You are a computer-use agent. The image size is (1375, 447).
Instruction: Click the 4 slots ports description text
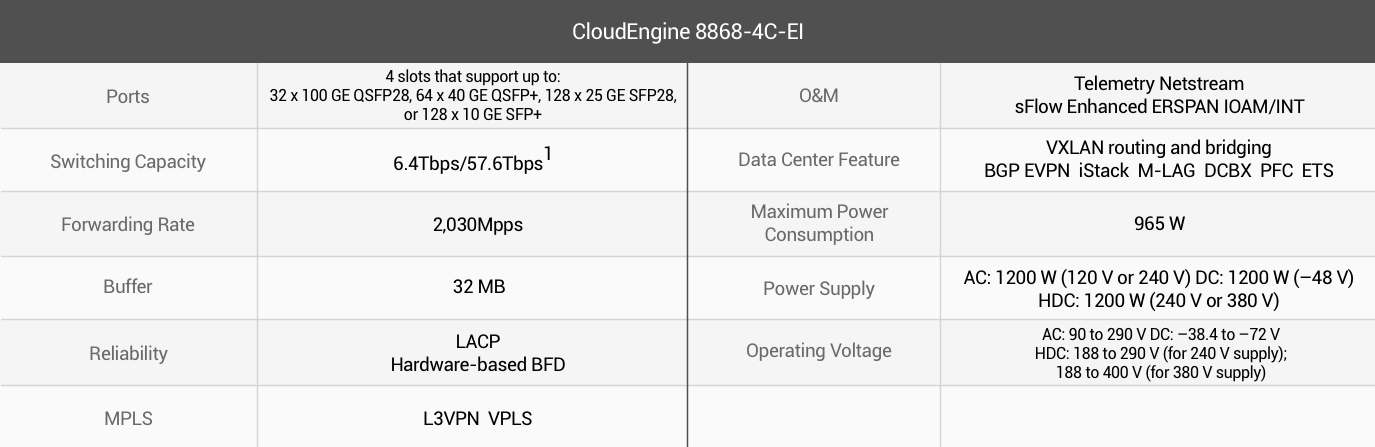click(x=473, y=96)
